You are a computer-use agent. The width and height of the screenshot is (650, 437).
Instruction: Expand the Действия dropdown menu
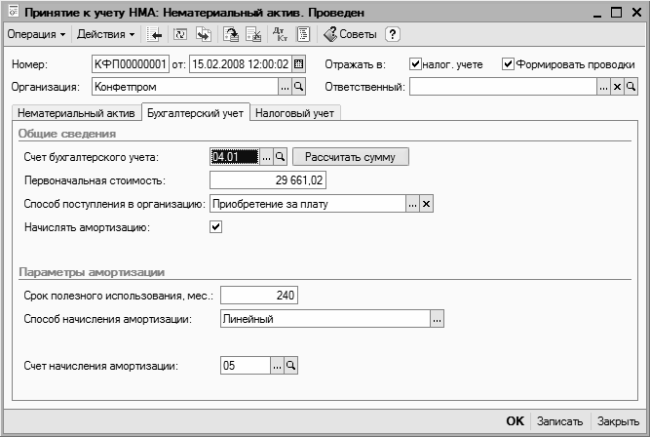(x=106, y=35)
